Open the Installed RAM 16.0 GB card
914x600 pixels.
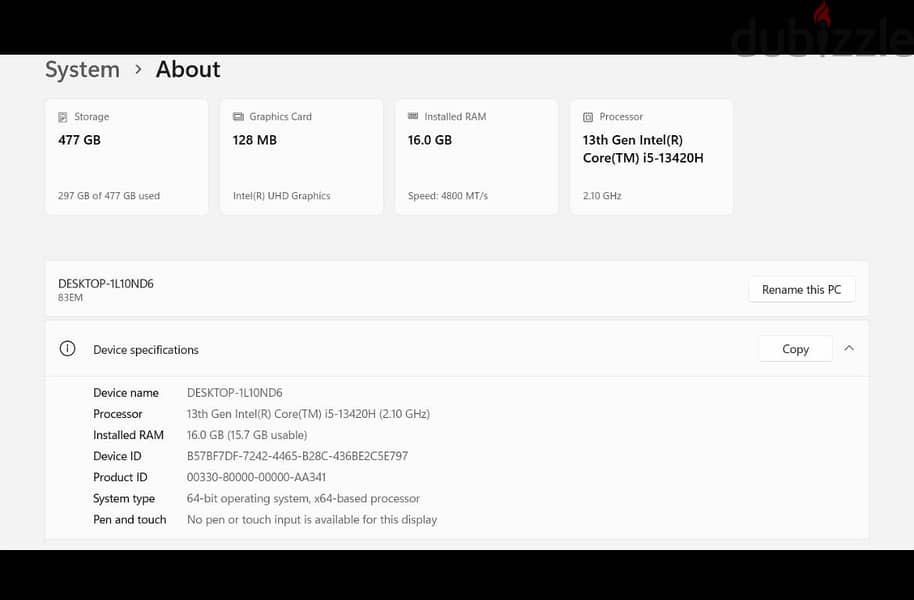coord(476,157)
